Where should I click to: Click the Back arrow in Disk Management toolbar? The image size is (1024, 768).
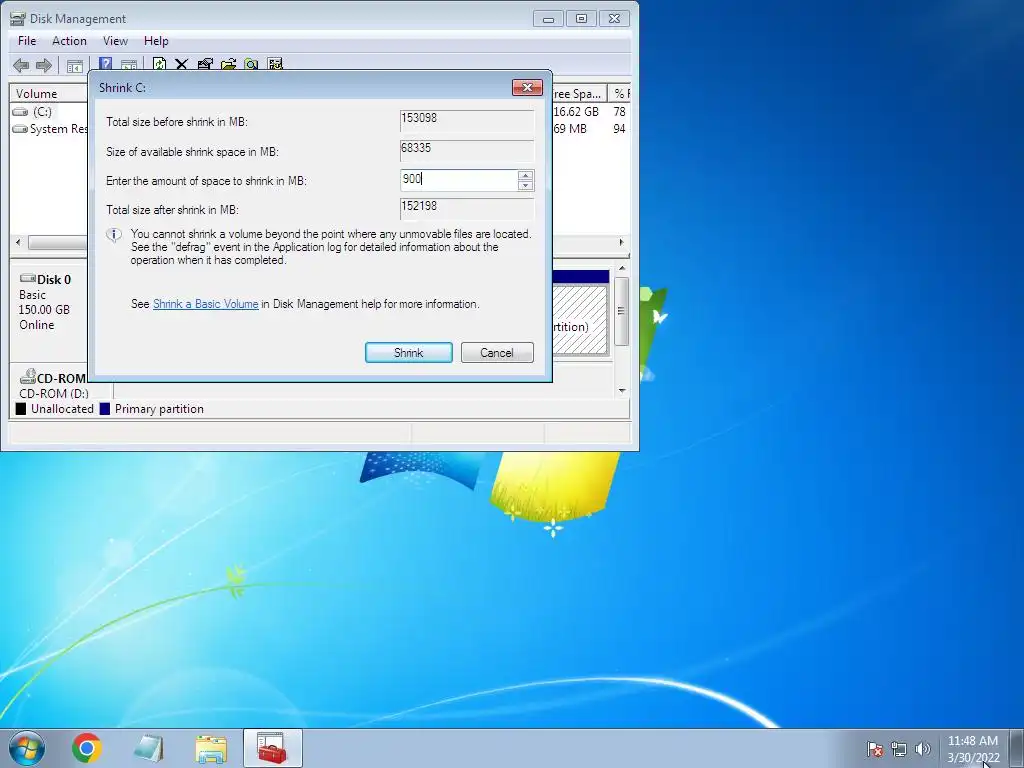coord(21,65)
